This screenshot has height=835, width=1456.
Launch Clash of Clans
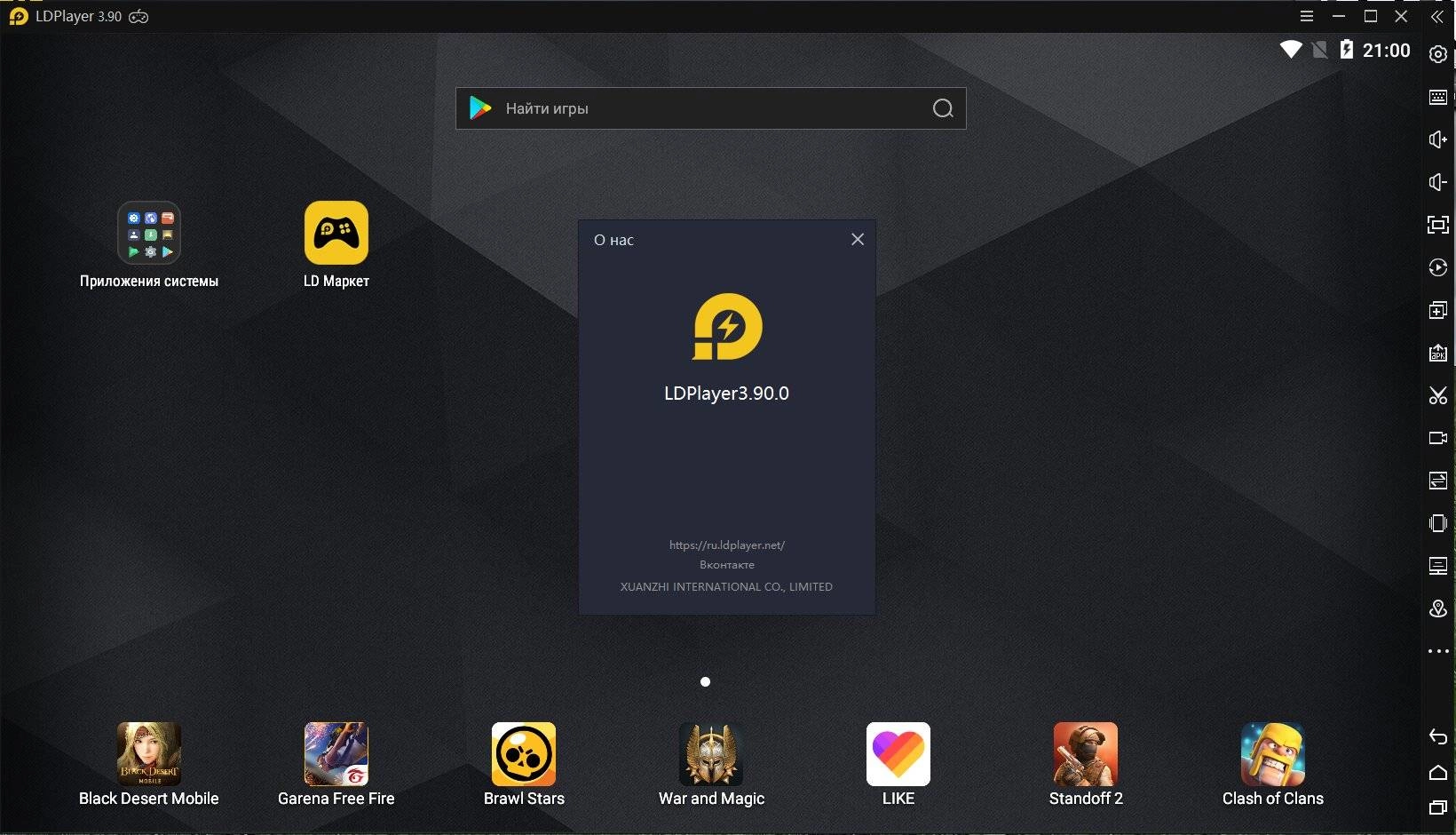point(1273,765)
